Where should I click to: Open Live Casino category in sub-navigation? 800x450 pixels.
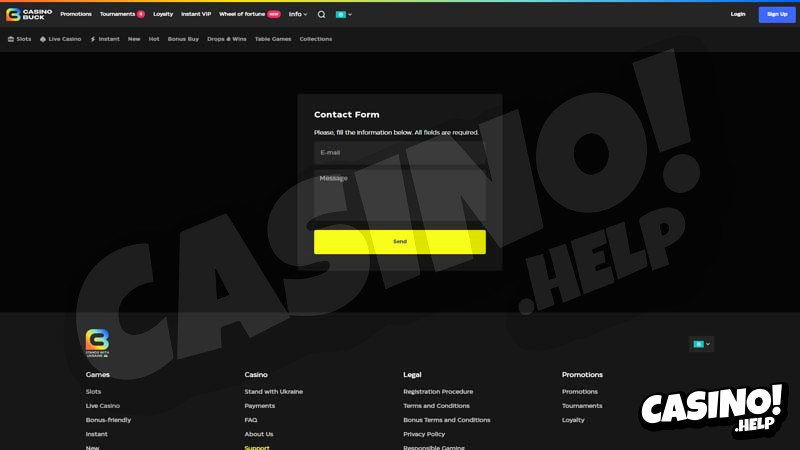61,39
